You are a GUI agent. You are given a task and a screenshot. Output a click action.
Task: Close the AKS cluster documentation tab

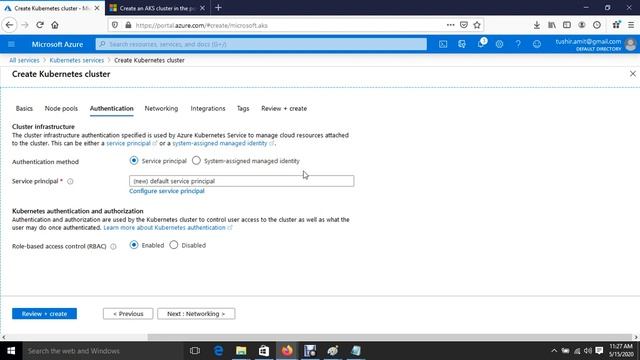tap(202, 8)
